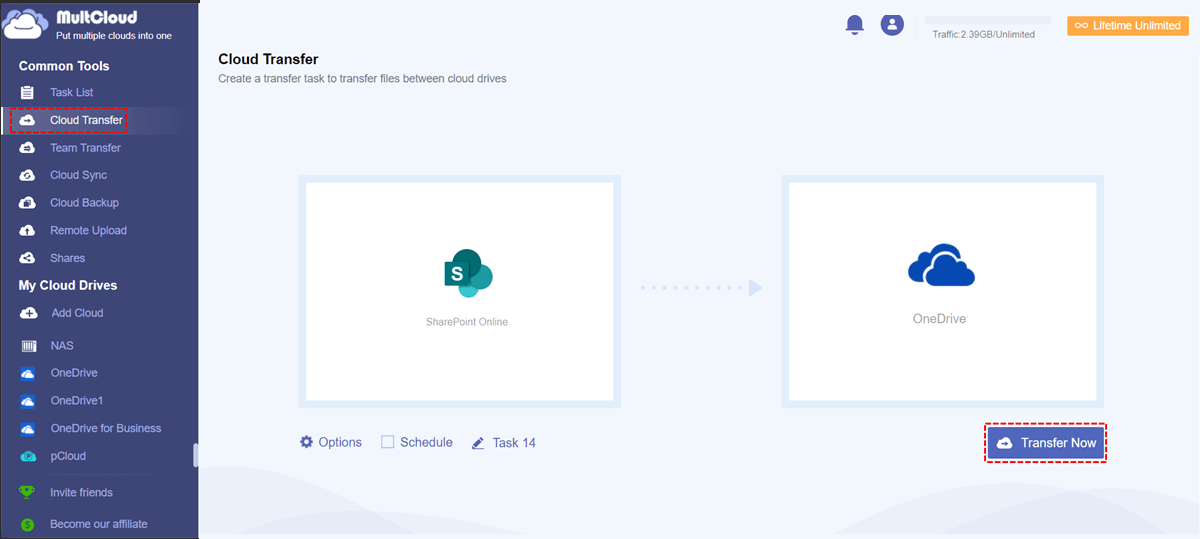Click Invite friends link
This screenshot has height=539, width=1200.
[81, 492]
